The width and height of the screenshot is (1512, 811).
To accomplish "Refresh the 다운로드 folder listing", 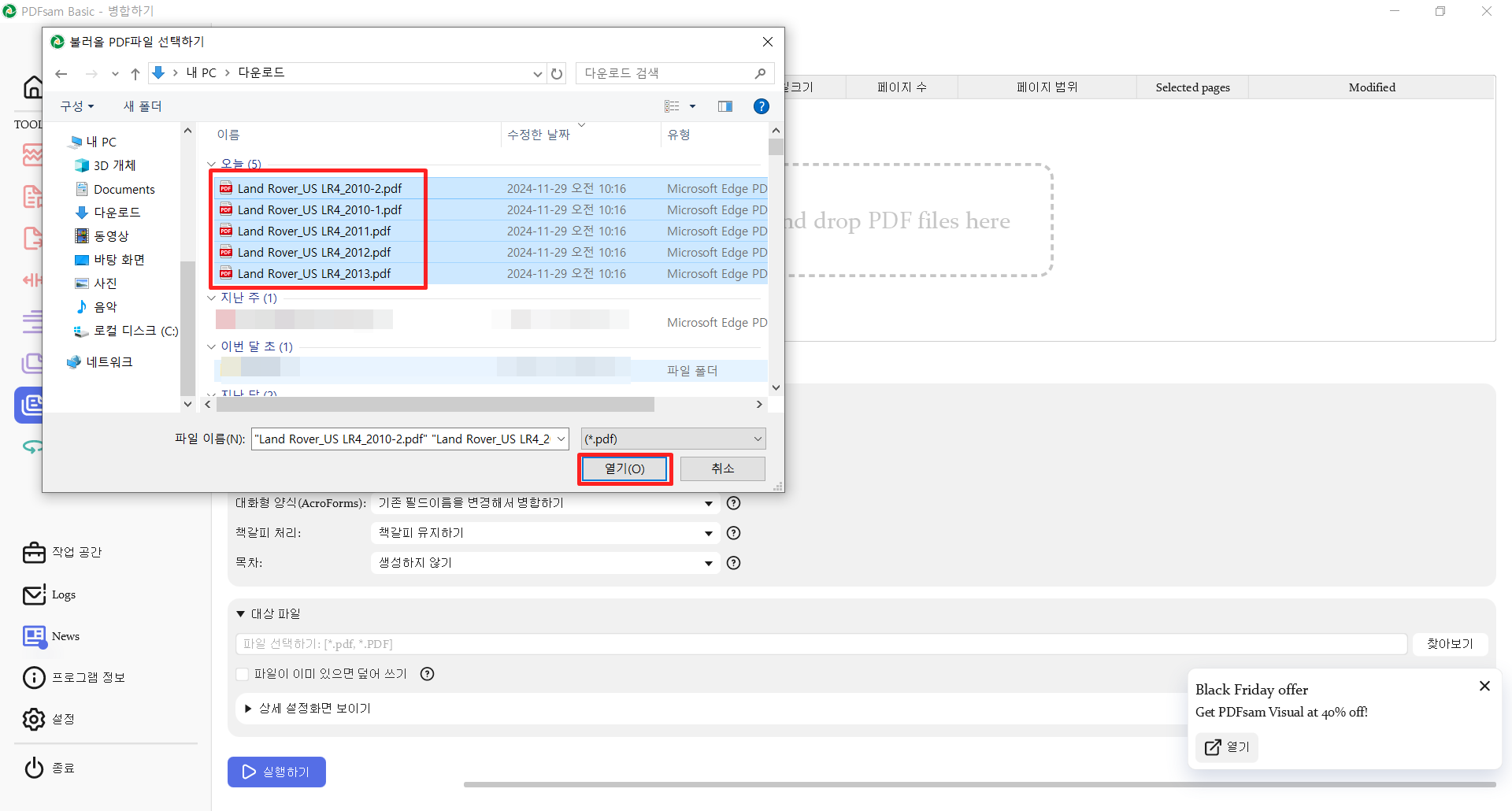I will pyautogui.click(x=557, y=73).
